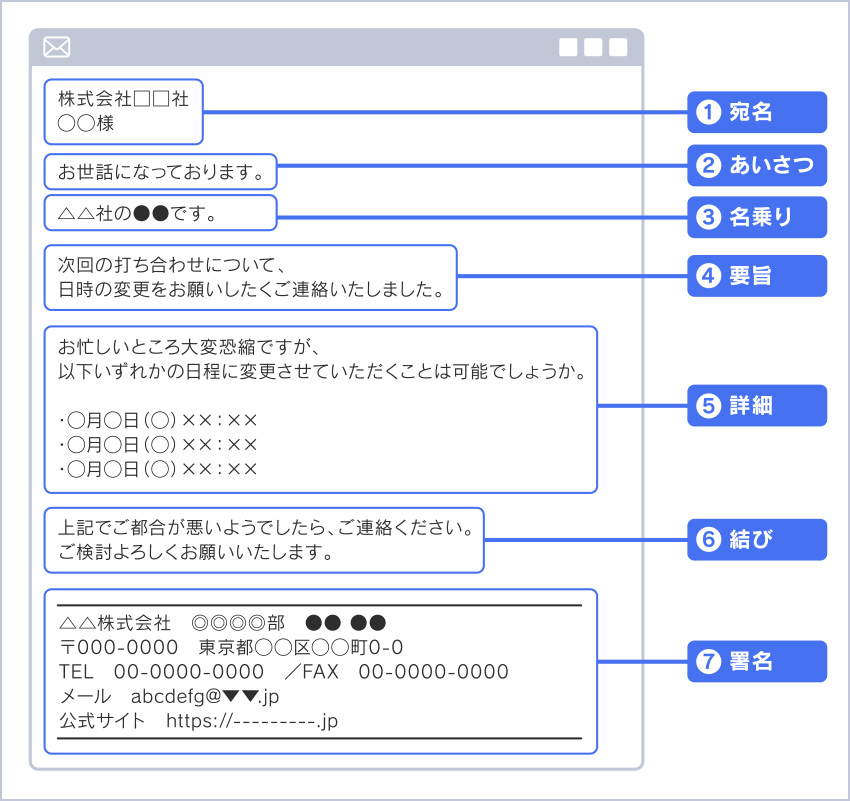850x801 pixels.
Task: Open the https://---------.jp official site link
Action: coord(252,721)
